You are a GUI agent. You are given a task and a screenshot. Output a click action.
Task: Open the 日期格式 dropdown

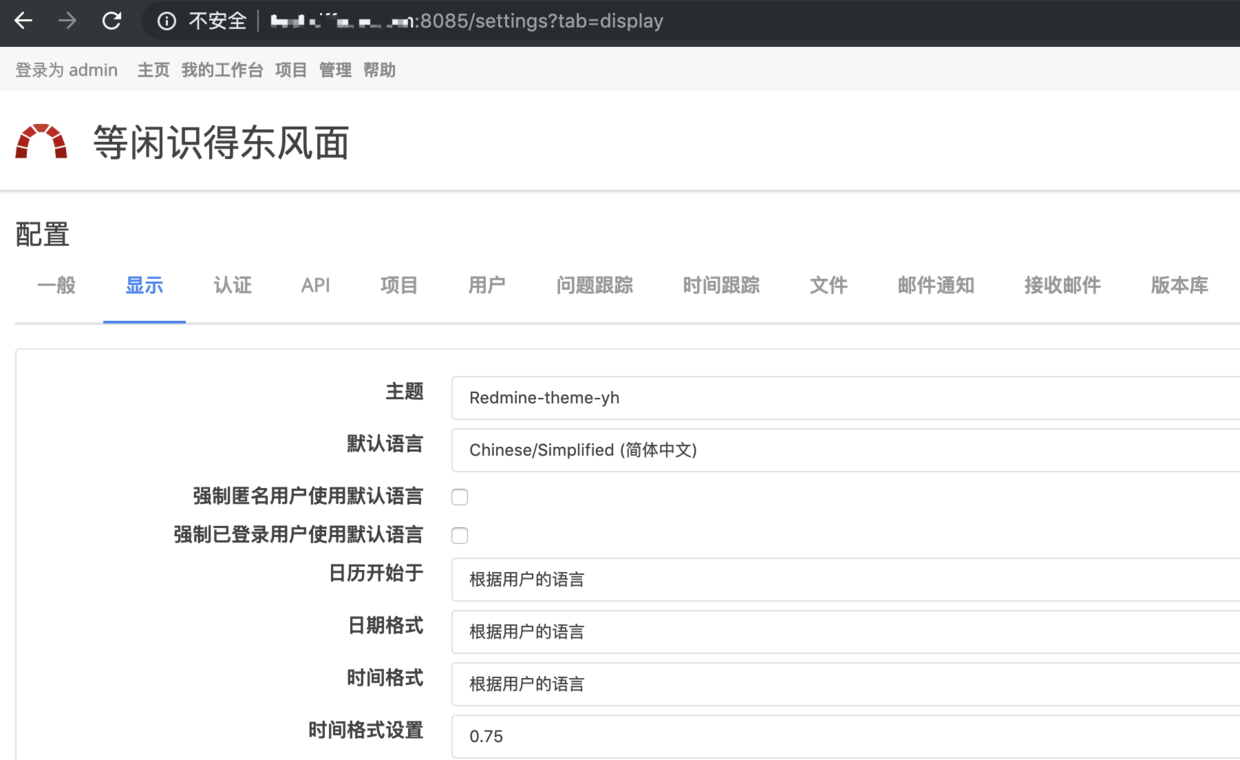point(845,632)
